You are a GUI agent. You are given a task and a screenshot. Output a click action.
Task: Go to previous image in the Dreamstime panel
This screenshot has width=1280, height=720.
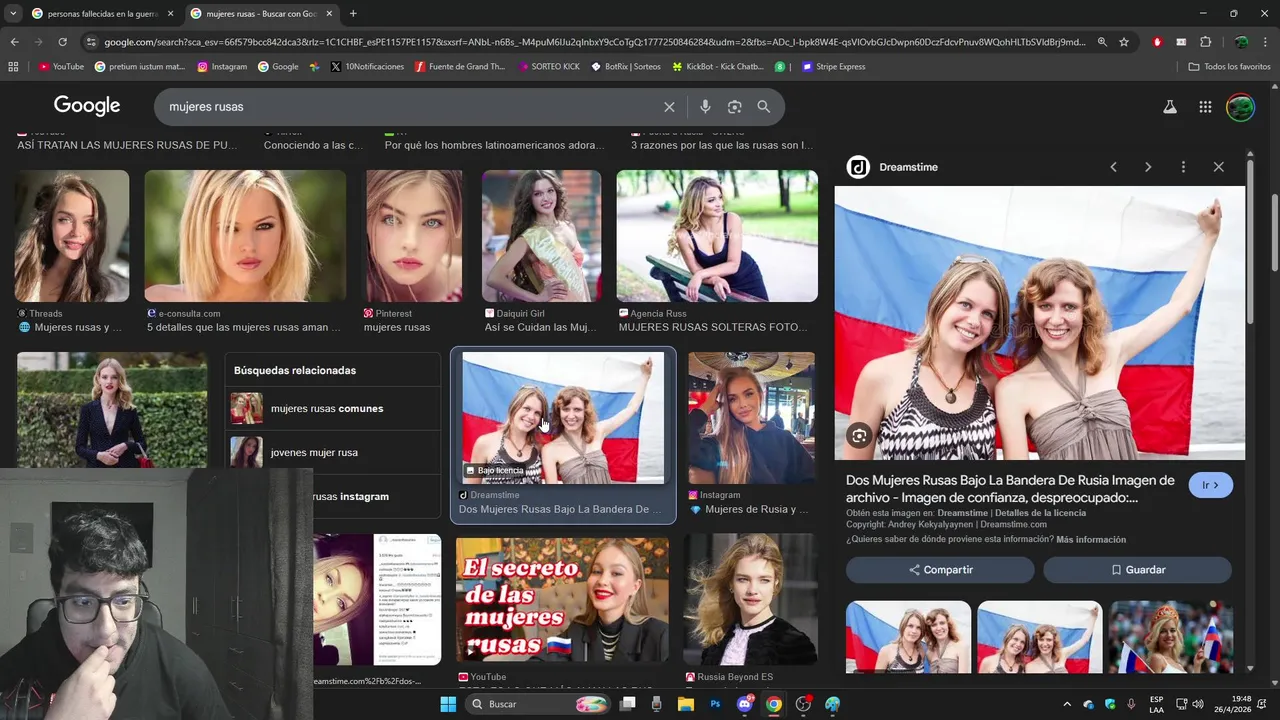click(x=1113, y=167)
